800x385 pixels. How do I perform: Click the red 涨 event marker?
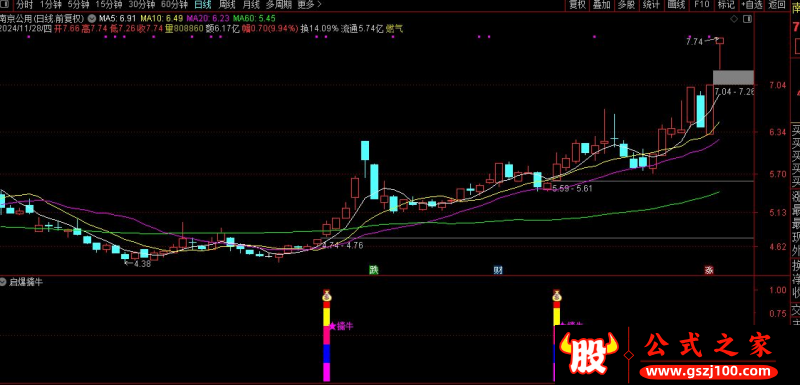(709, 270)
